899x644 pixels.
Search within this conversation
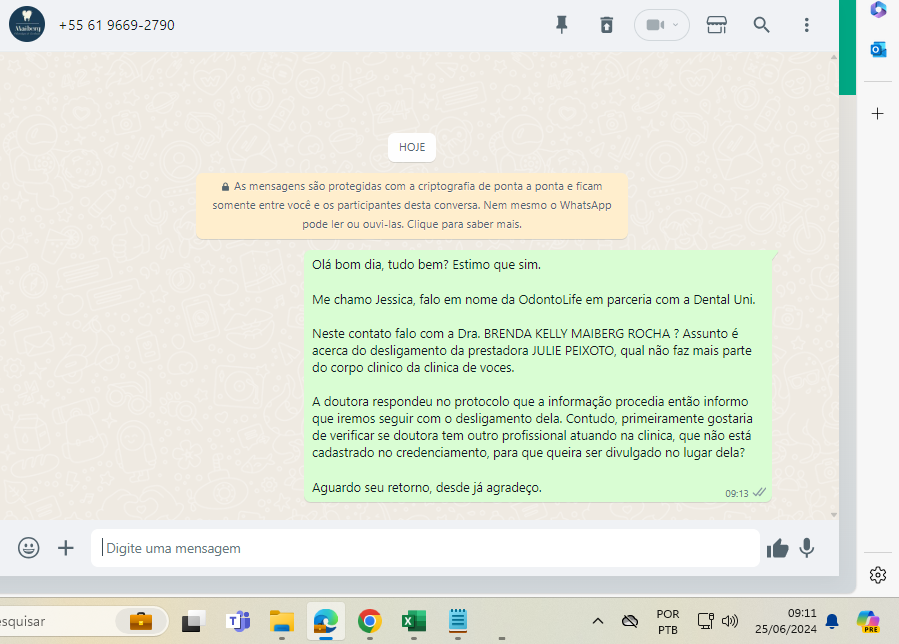(761, 25)
